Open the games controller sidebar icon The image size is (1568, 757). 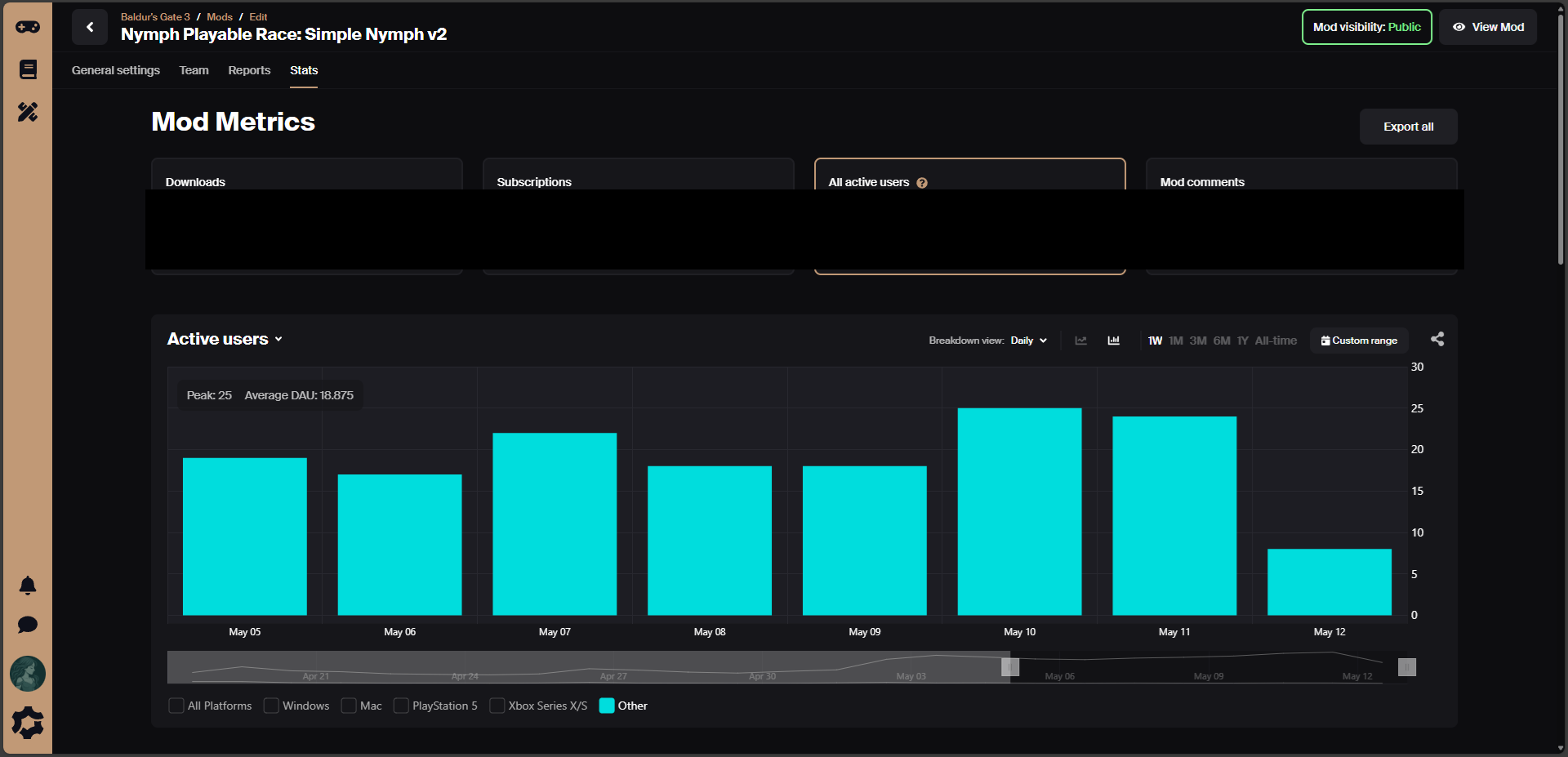pyautogui.click(x=28, y=27)
